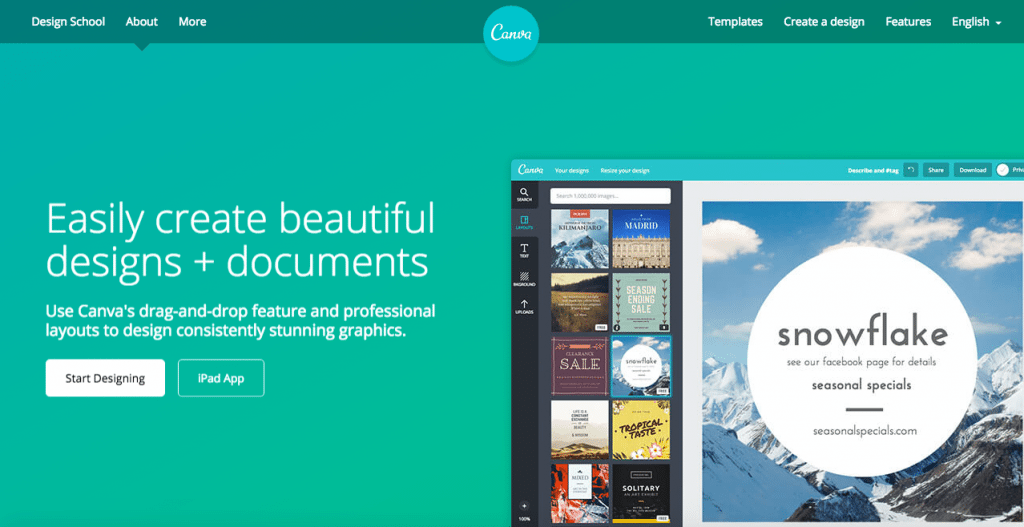
Task: Click the Start Designing button
Action: coord(105,377)
